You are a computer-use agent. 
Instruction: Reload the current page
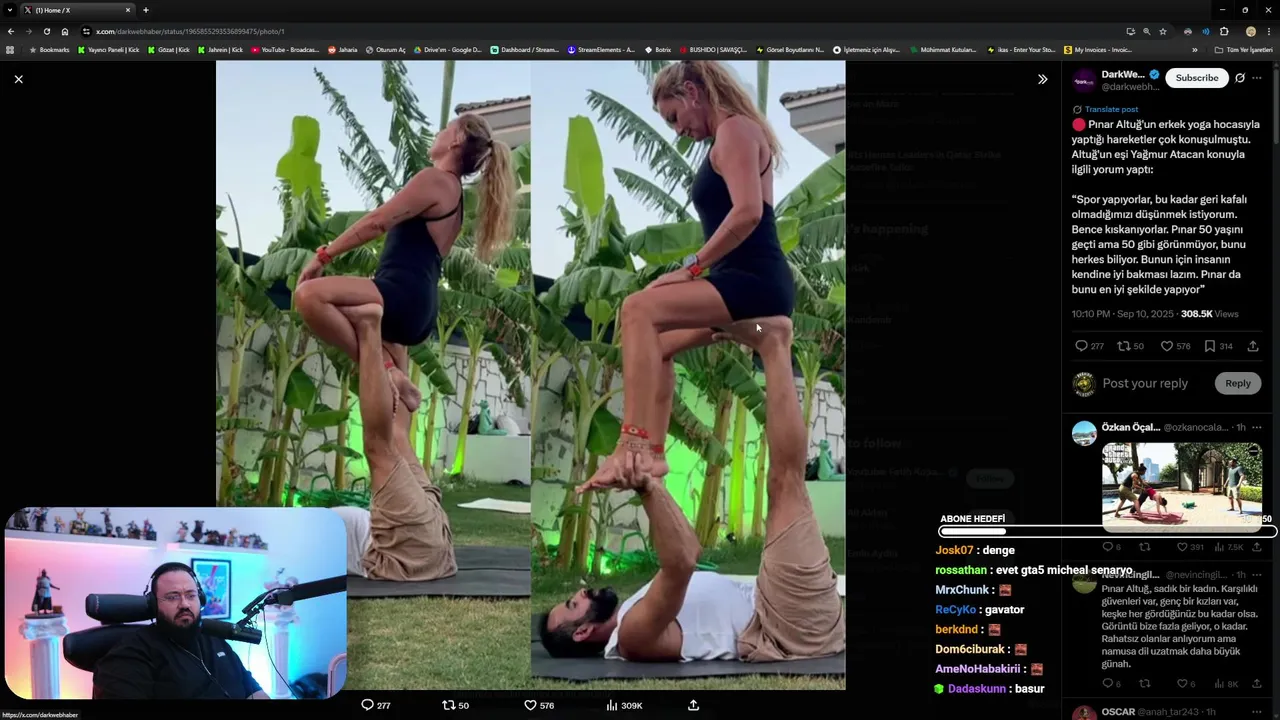[46, 31]
